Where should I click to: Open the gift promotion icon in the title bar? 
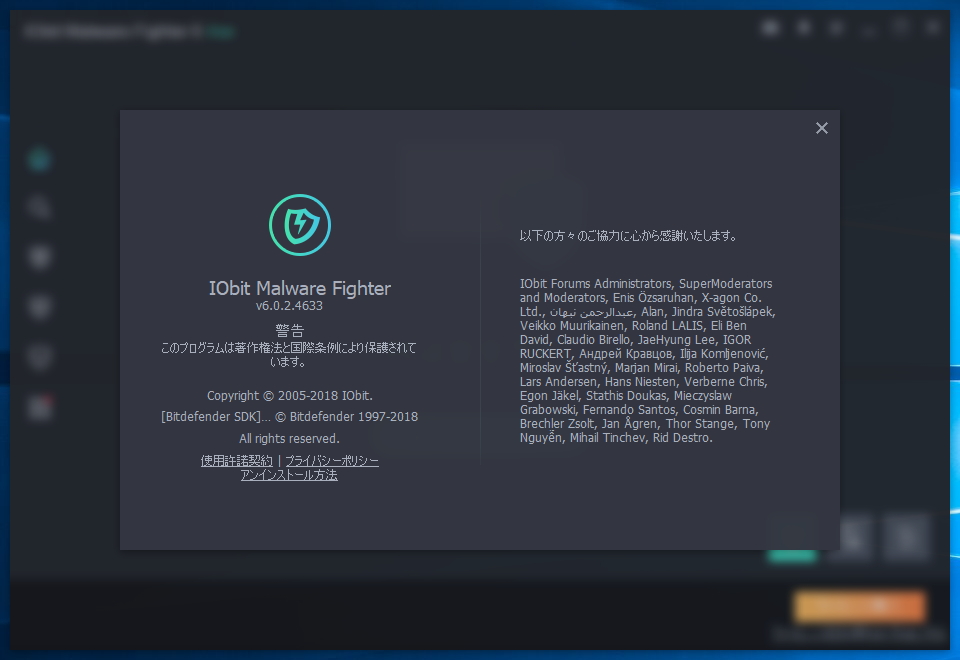[770, 27]
